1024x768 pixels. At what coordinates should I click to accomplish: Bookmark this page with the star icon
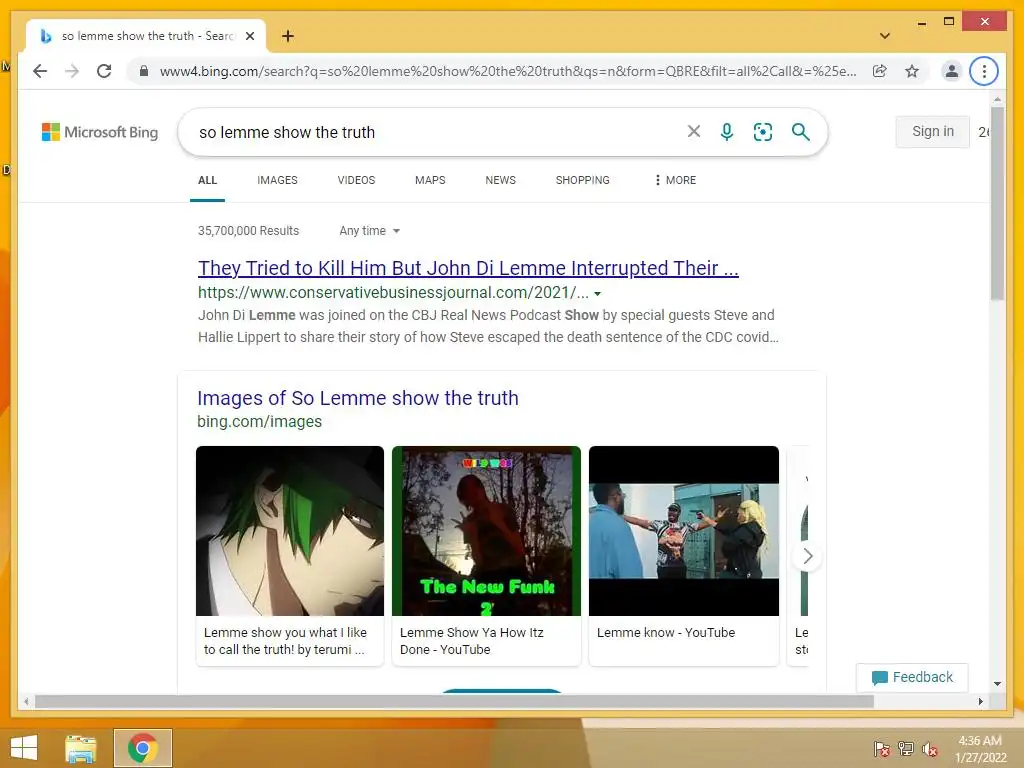[912, 71]
